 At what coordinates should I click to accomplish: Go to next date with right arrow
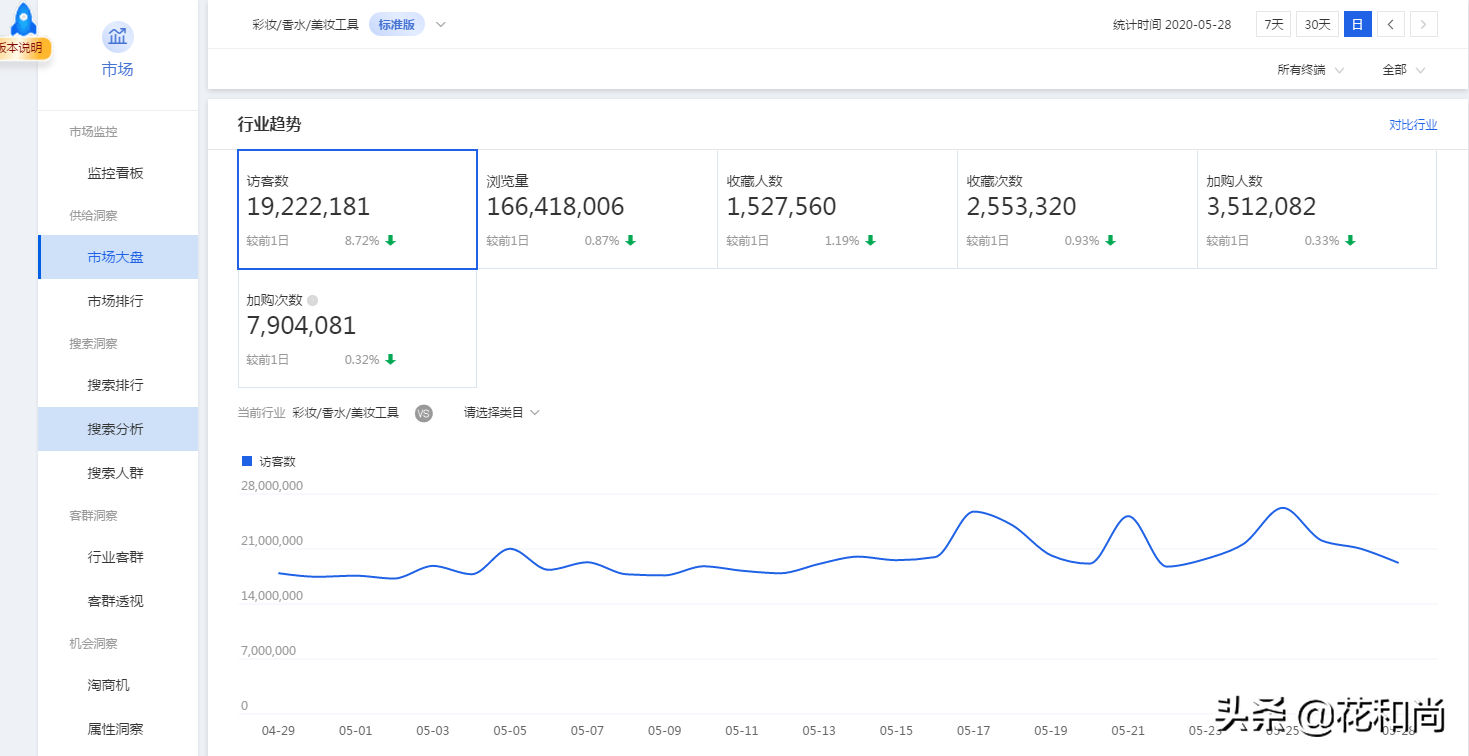(x=1424, y=25)
